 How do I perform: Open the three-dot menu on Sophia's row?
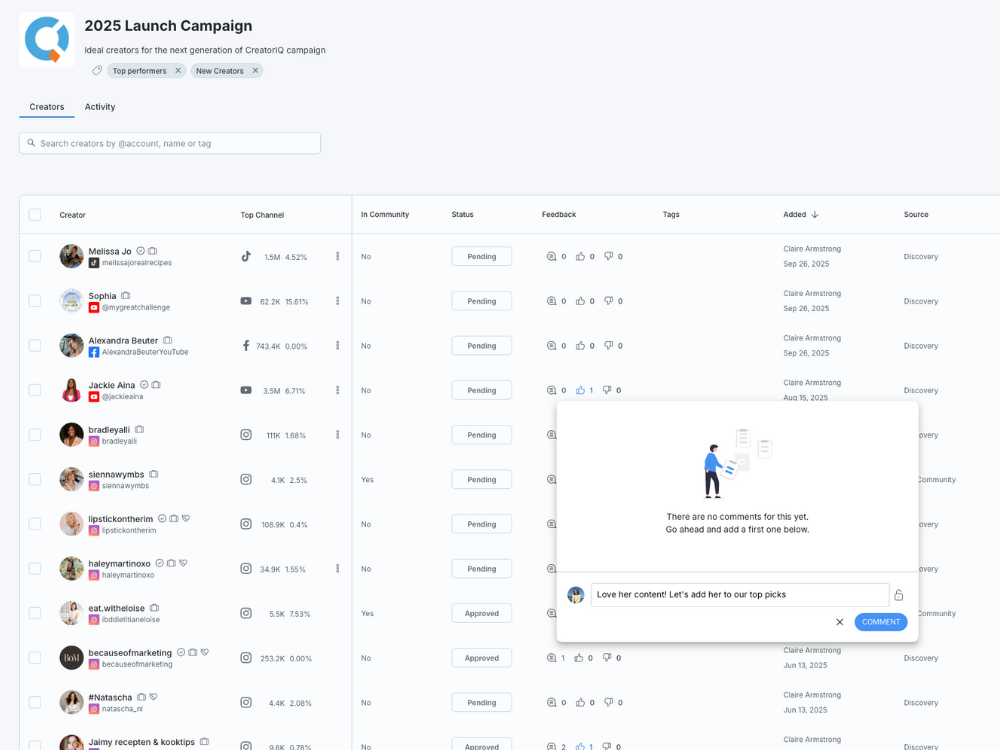[337, 301]
